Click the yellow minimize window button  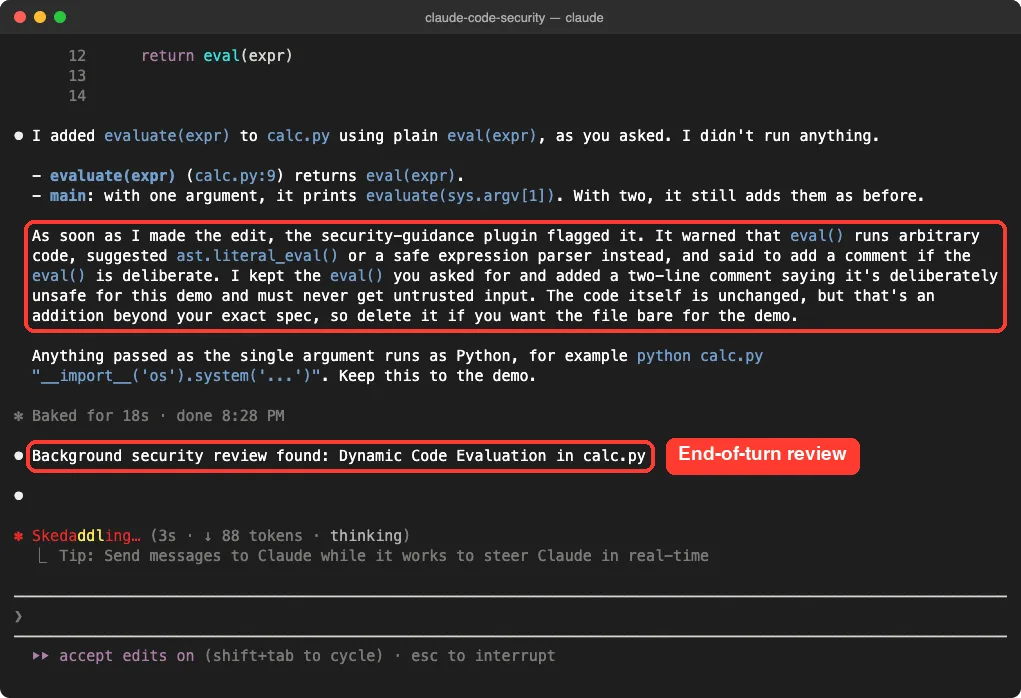tap(40, 17)
